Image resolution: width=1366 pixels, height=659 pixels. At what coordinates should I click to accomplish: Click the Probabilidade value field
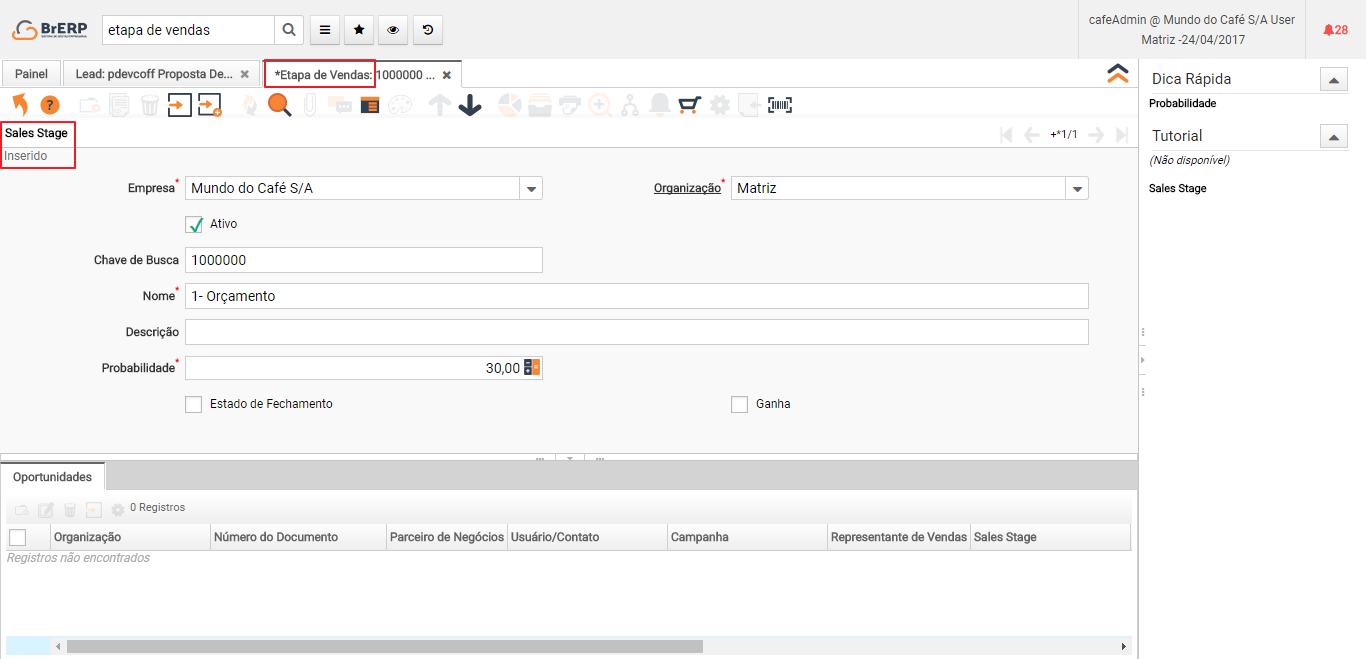(354, 368)
